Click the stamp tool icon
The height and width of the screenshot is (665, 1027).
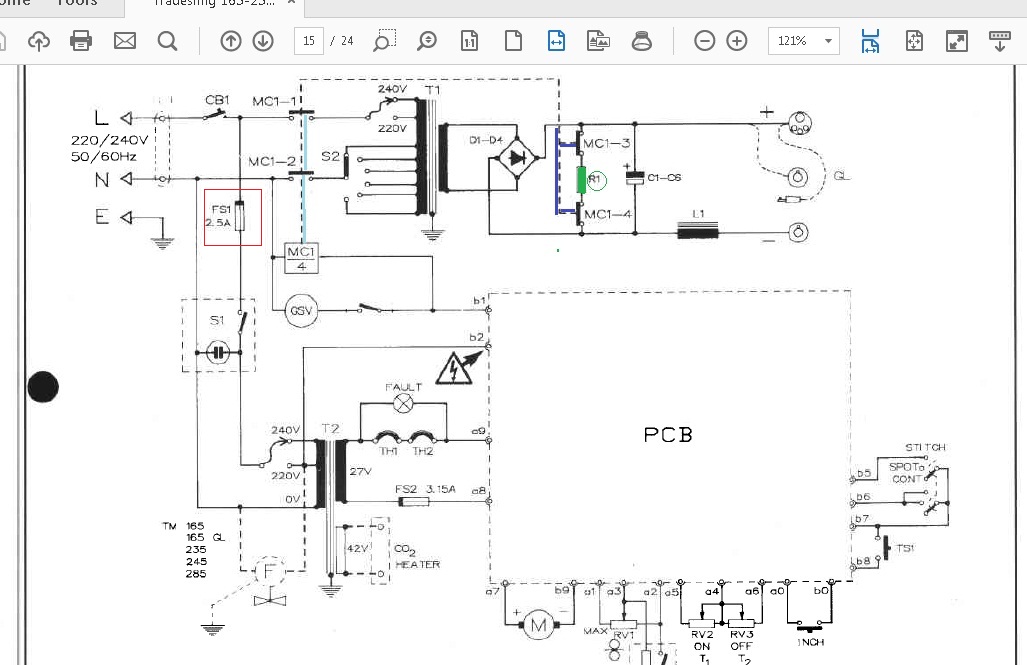point(642,41)
